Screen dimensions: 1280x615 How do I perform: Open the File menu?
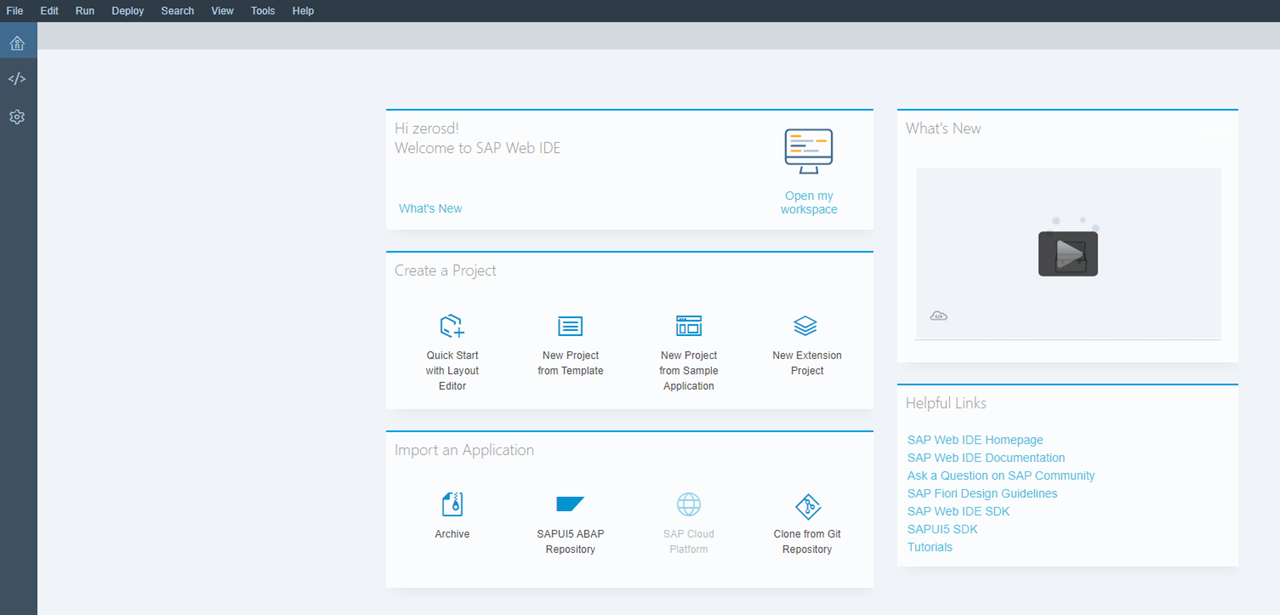coord(15,11)
